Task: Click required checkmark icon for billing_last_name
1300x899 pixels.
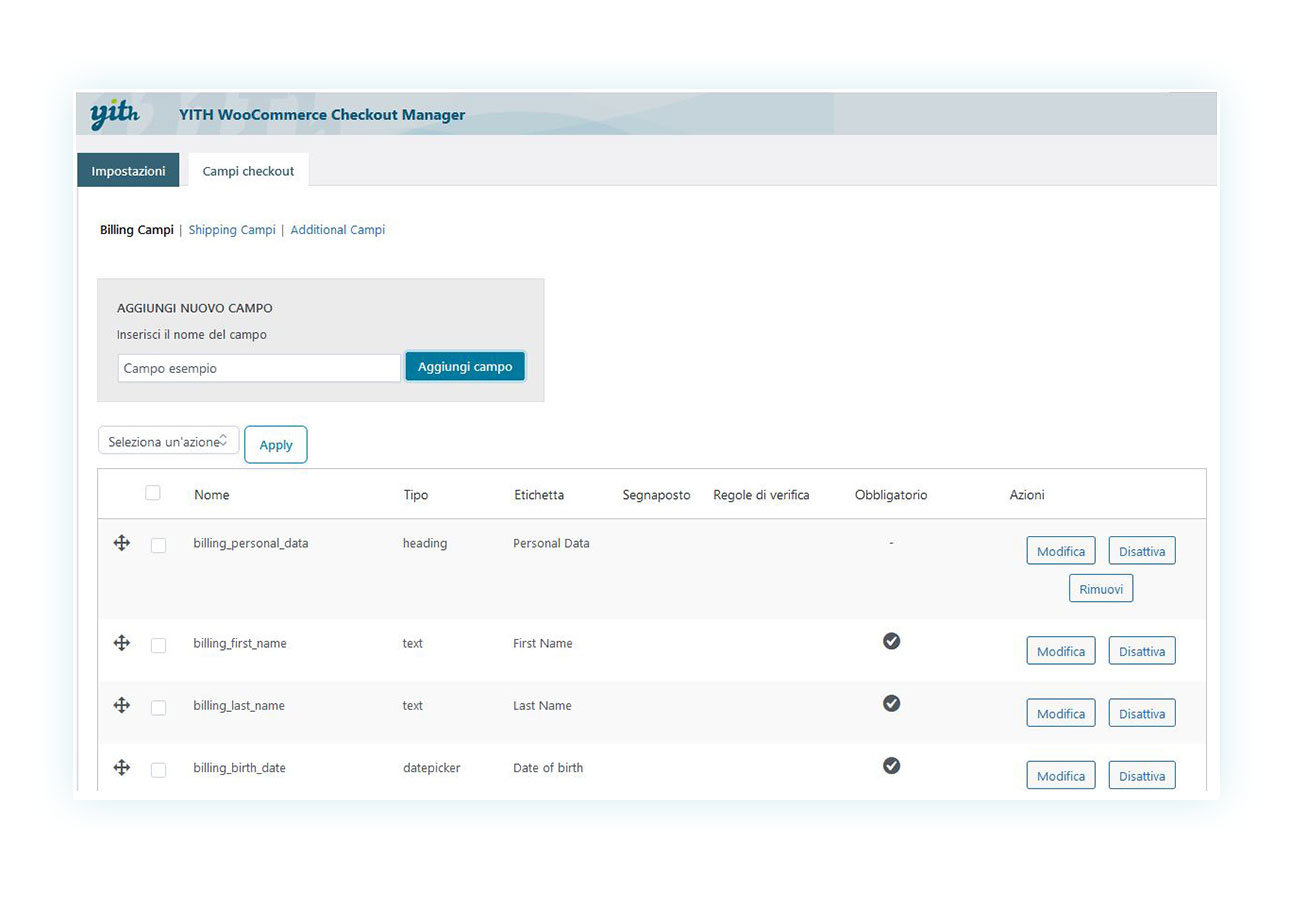Action: pos(892,703)
